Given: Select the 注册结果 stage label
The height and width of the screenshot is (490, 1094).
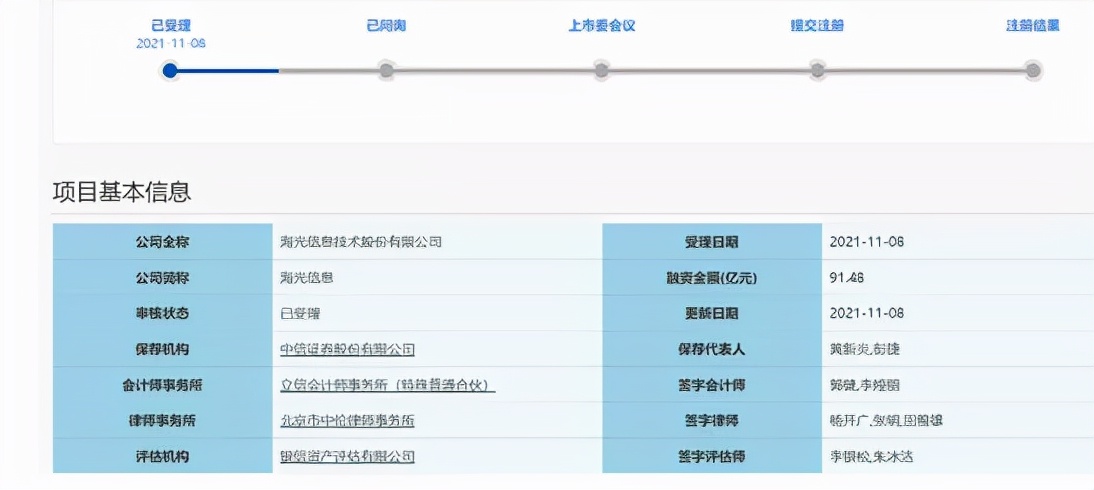Looking at the screenshot, I should click(x=1033, y=26).
